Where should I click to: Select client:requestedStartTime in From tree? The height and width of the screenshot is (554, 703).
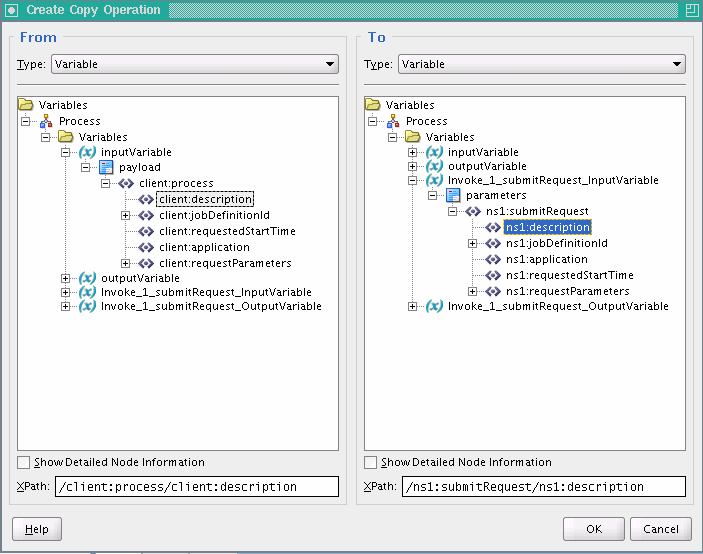click(227, 231)
